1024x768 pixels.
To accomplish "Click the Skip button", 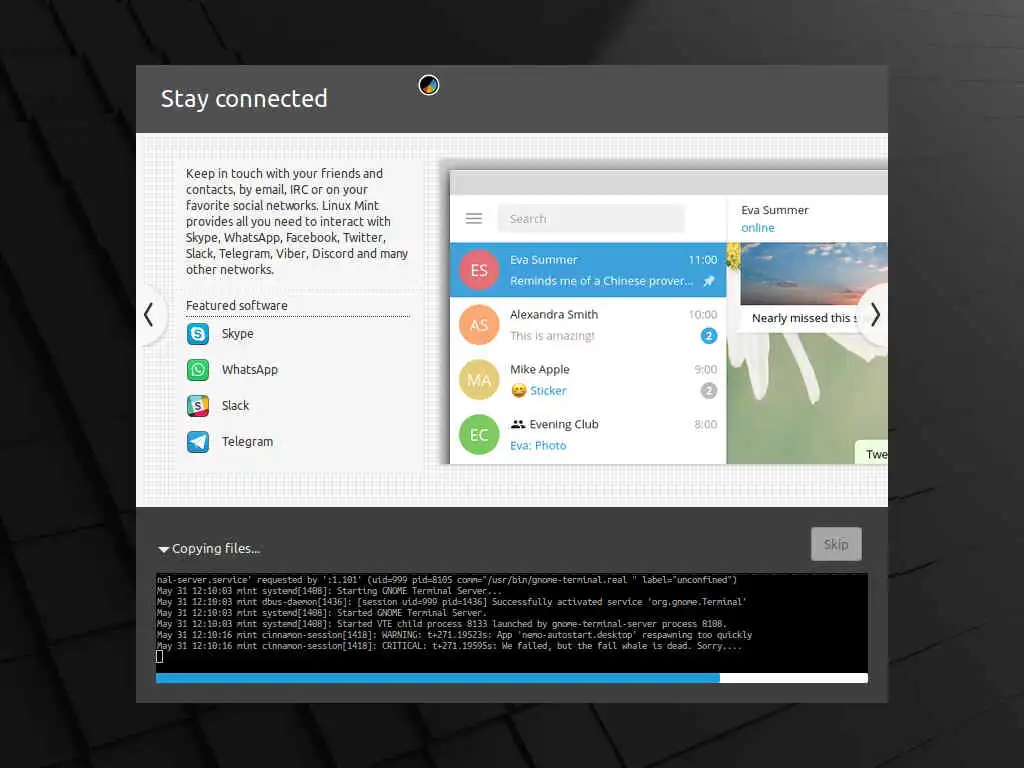I will click(836, 544).
